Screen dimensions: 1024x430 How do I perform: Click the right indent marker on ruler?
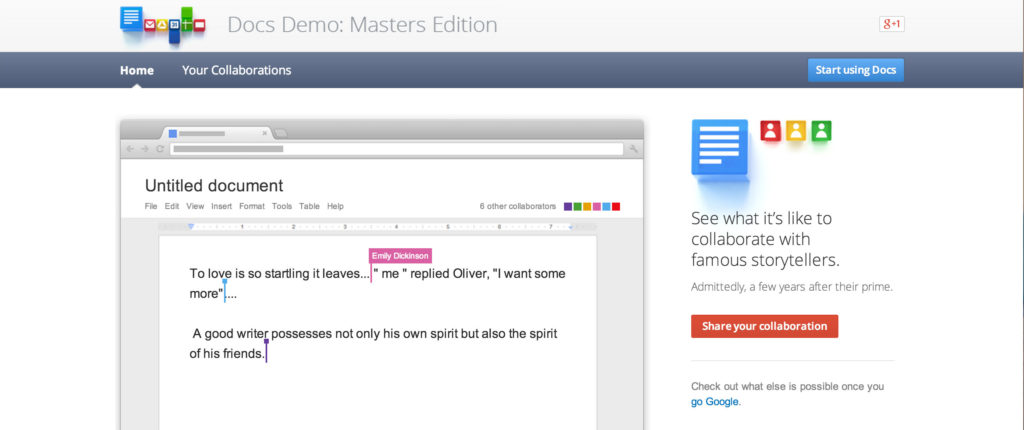pos(570,227)
